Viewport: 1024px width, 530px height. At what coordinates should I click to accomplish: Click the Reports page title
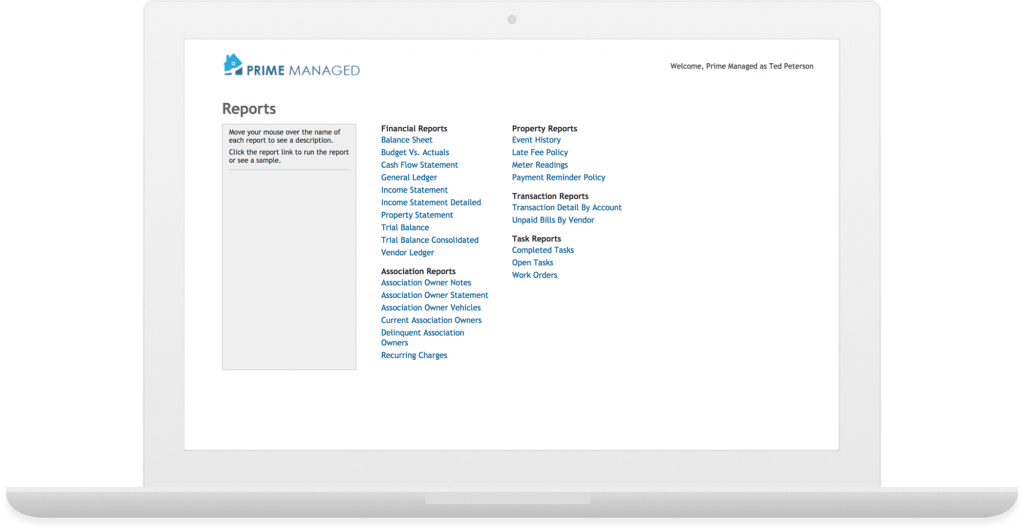click(249, 109)
